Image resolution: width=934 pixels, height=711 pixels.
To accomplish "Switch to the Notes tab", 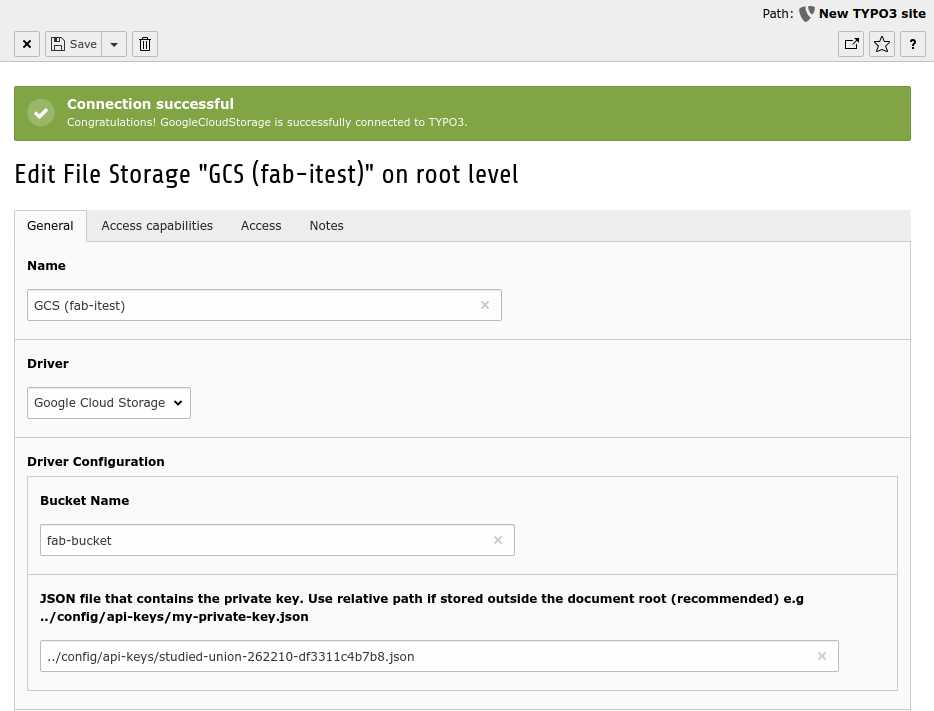I will (x=326, y=226).
